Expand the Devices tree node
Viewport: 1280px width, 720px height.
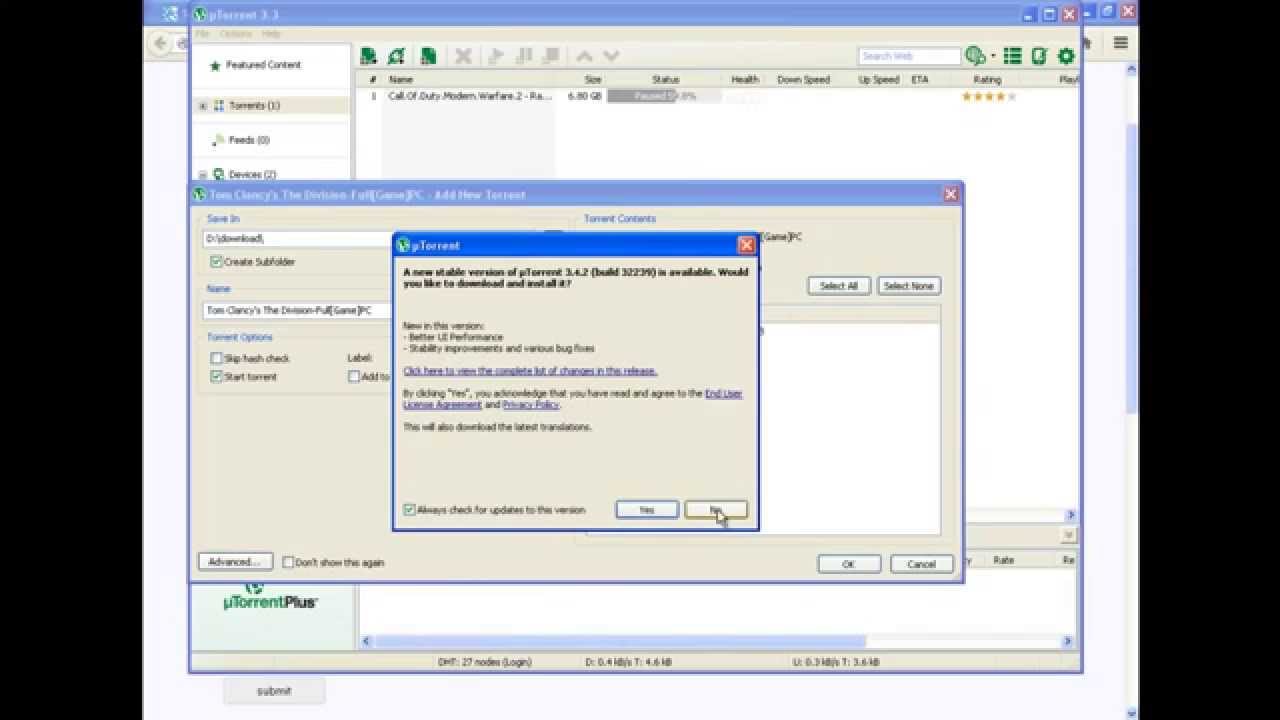(203, 175)
